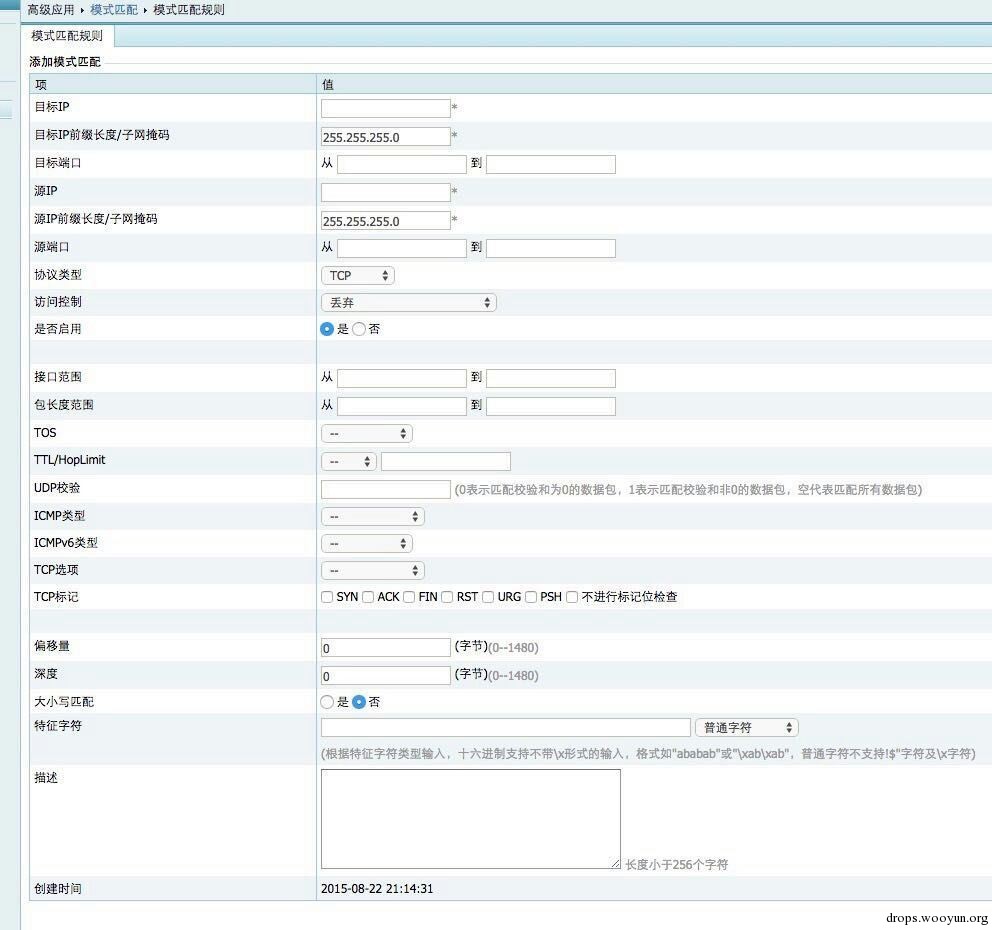Check the ACK flag checkbox
This screenshot has height=930, width=992.
click(368, 597)
